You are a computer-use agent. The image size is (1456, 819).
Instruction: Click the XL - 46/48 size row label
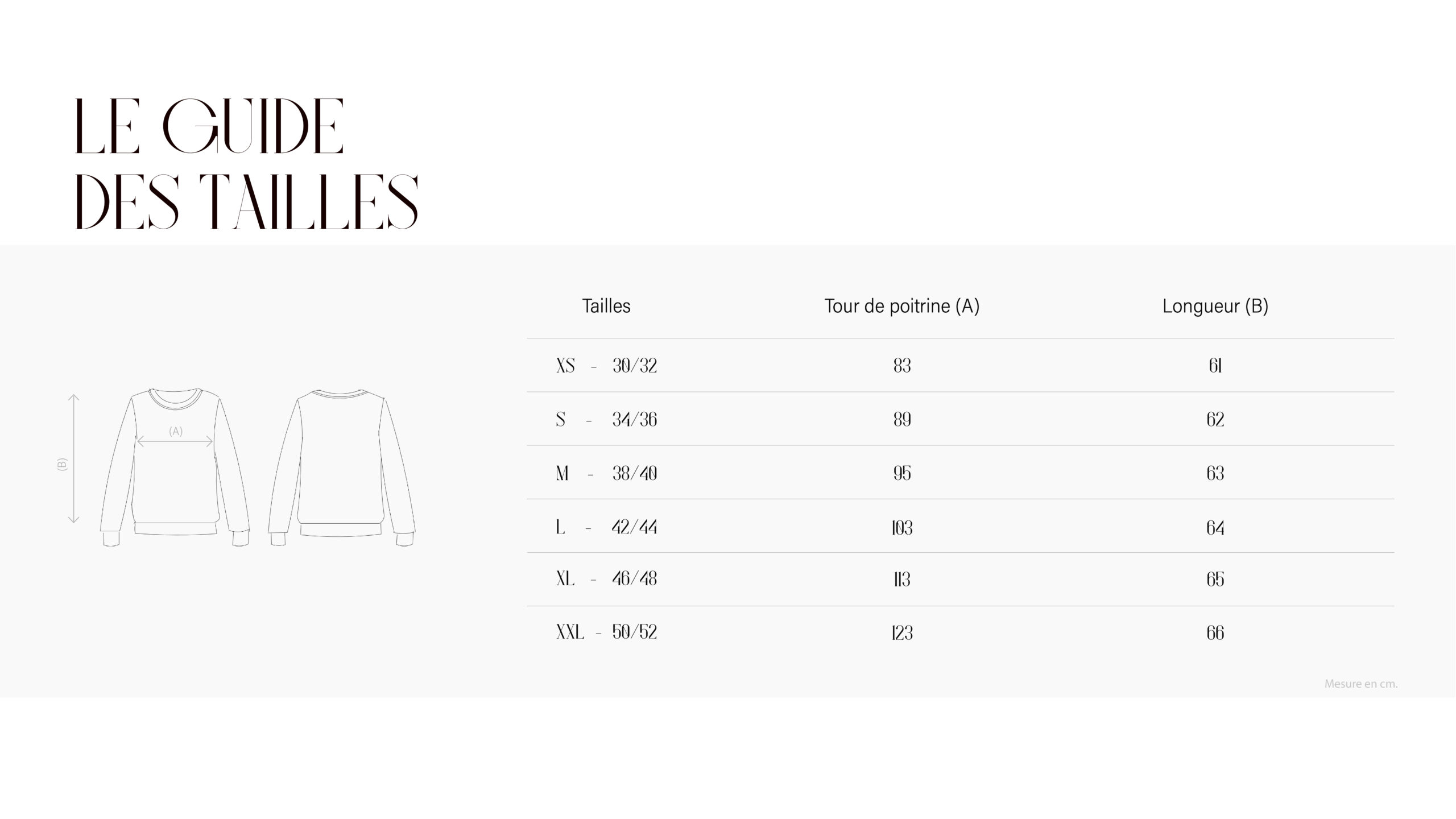tap(606, 579)
